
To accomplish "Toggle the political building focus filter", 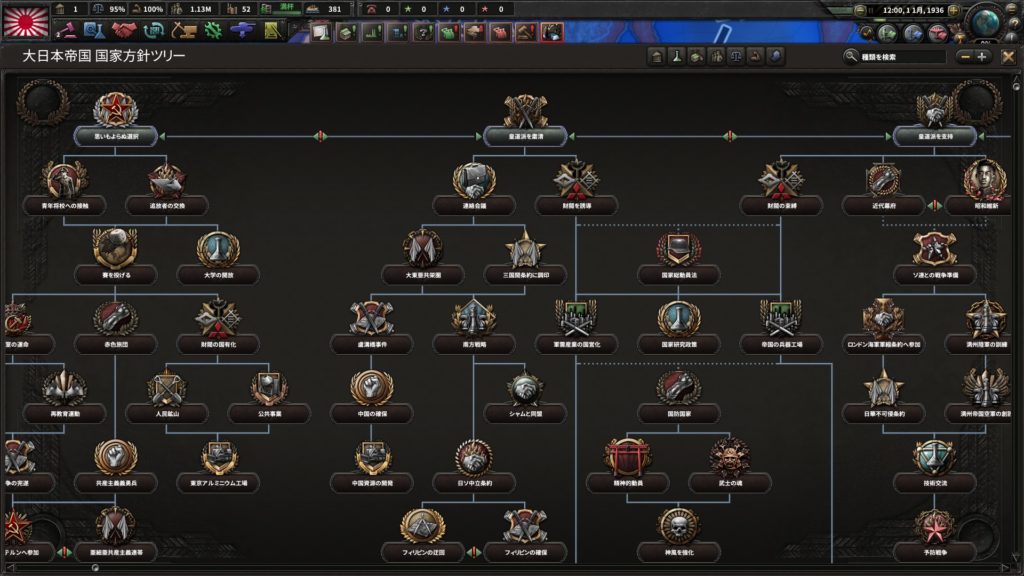I will (x=657, y=57).
